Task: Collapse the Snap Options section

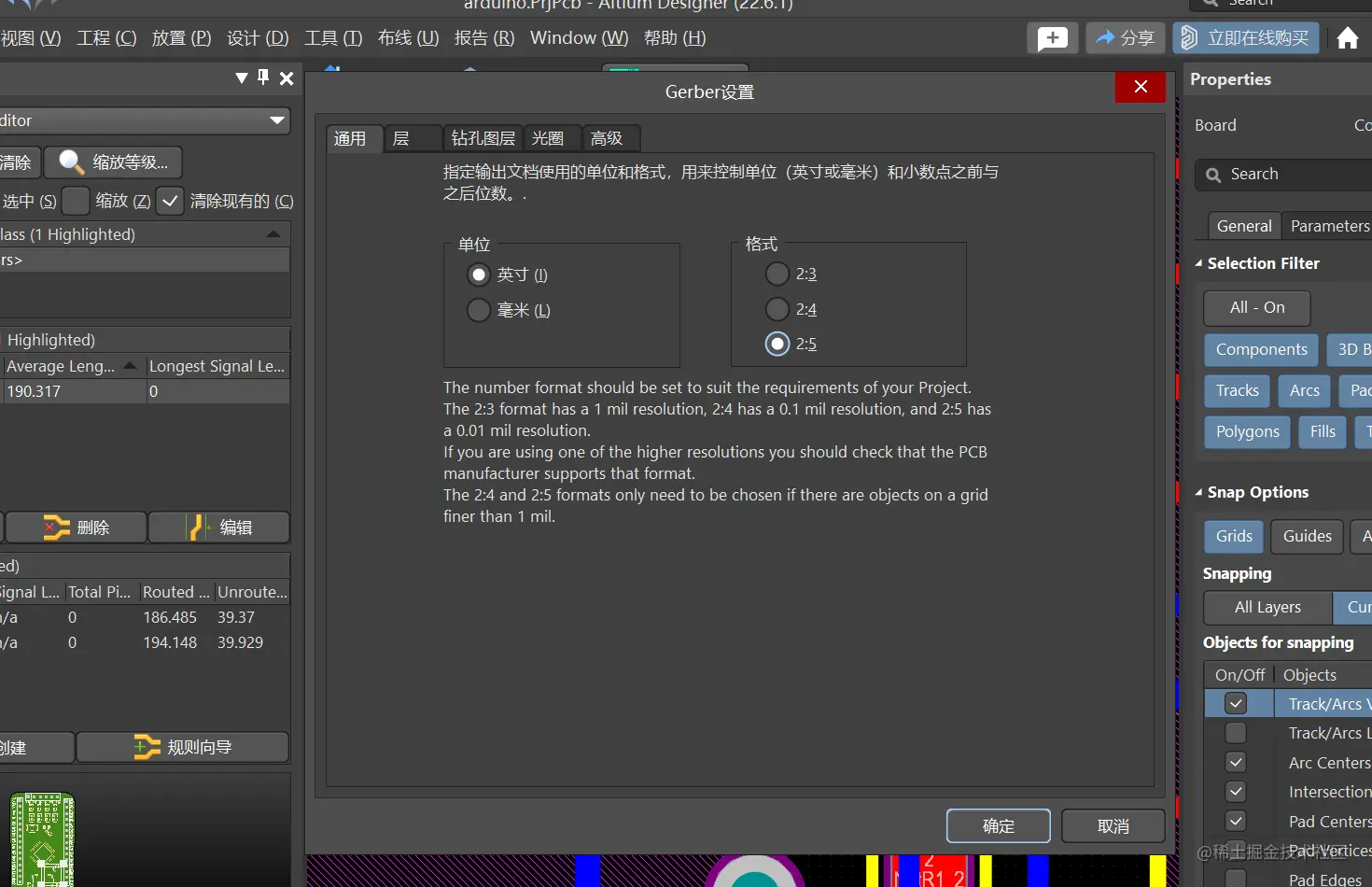Action: point(1199,492)
